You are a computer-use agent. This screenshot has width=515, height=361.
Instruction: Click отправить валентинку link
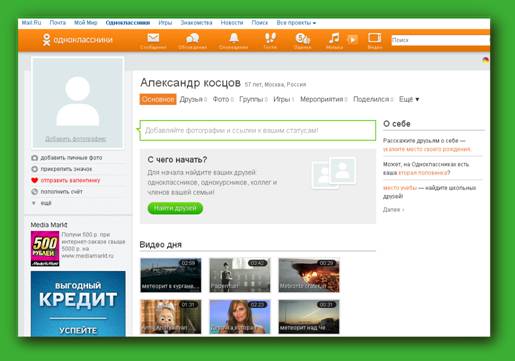tap(70, 180)
